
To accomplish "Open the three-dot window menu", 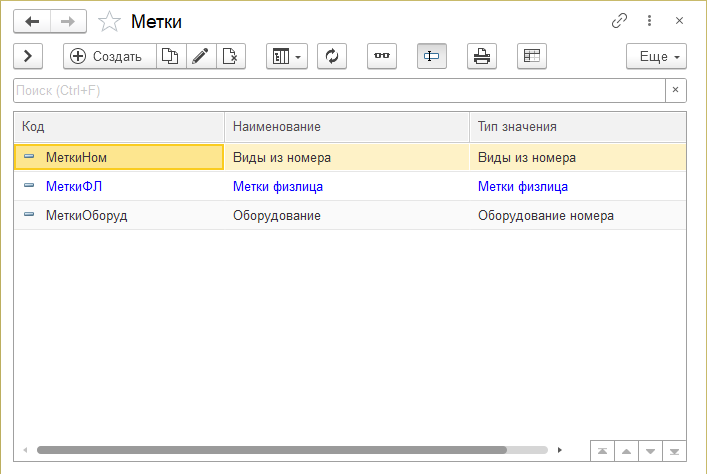I will [649, 21].
